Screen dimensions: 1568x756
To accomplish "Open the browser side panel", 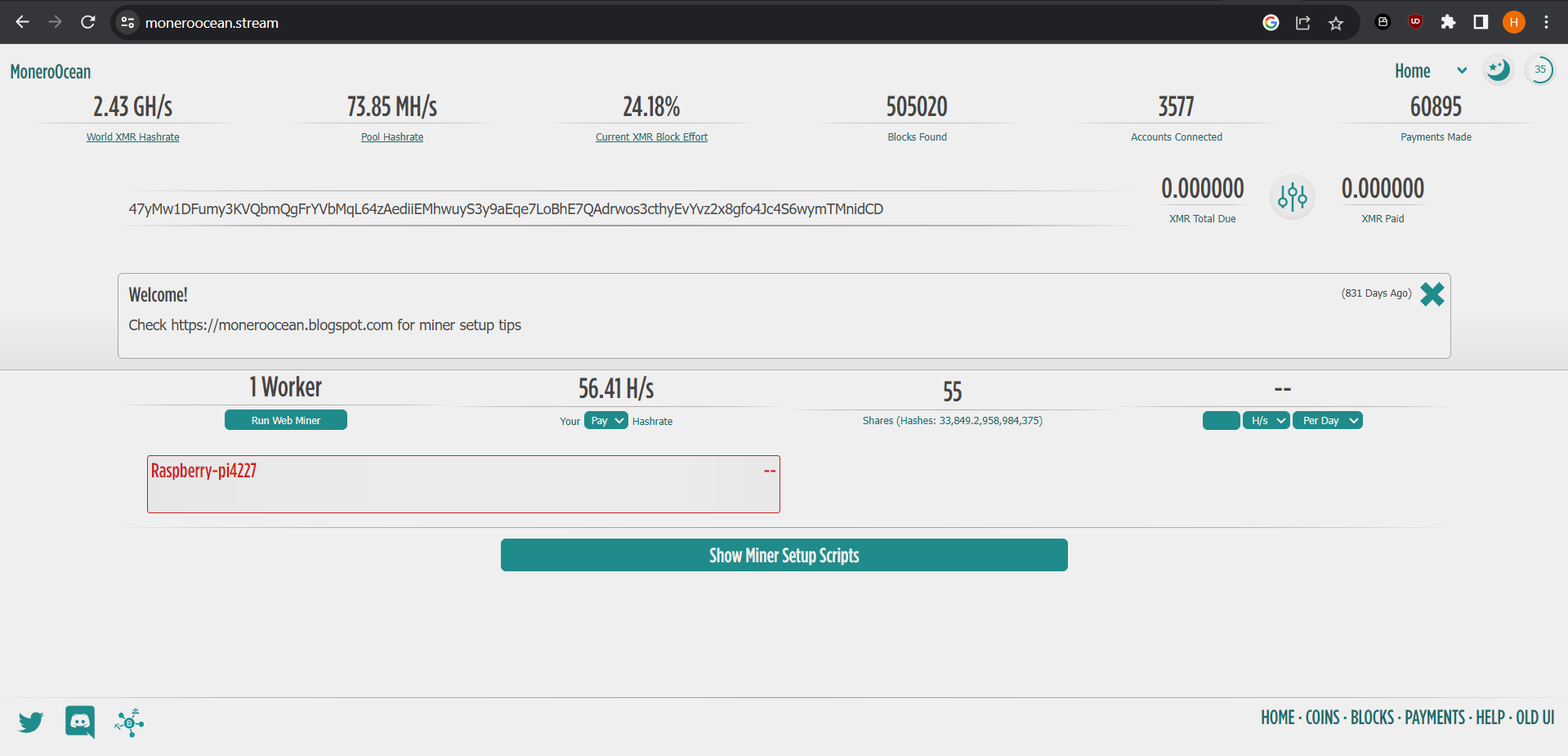I will coord(1481,22).
